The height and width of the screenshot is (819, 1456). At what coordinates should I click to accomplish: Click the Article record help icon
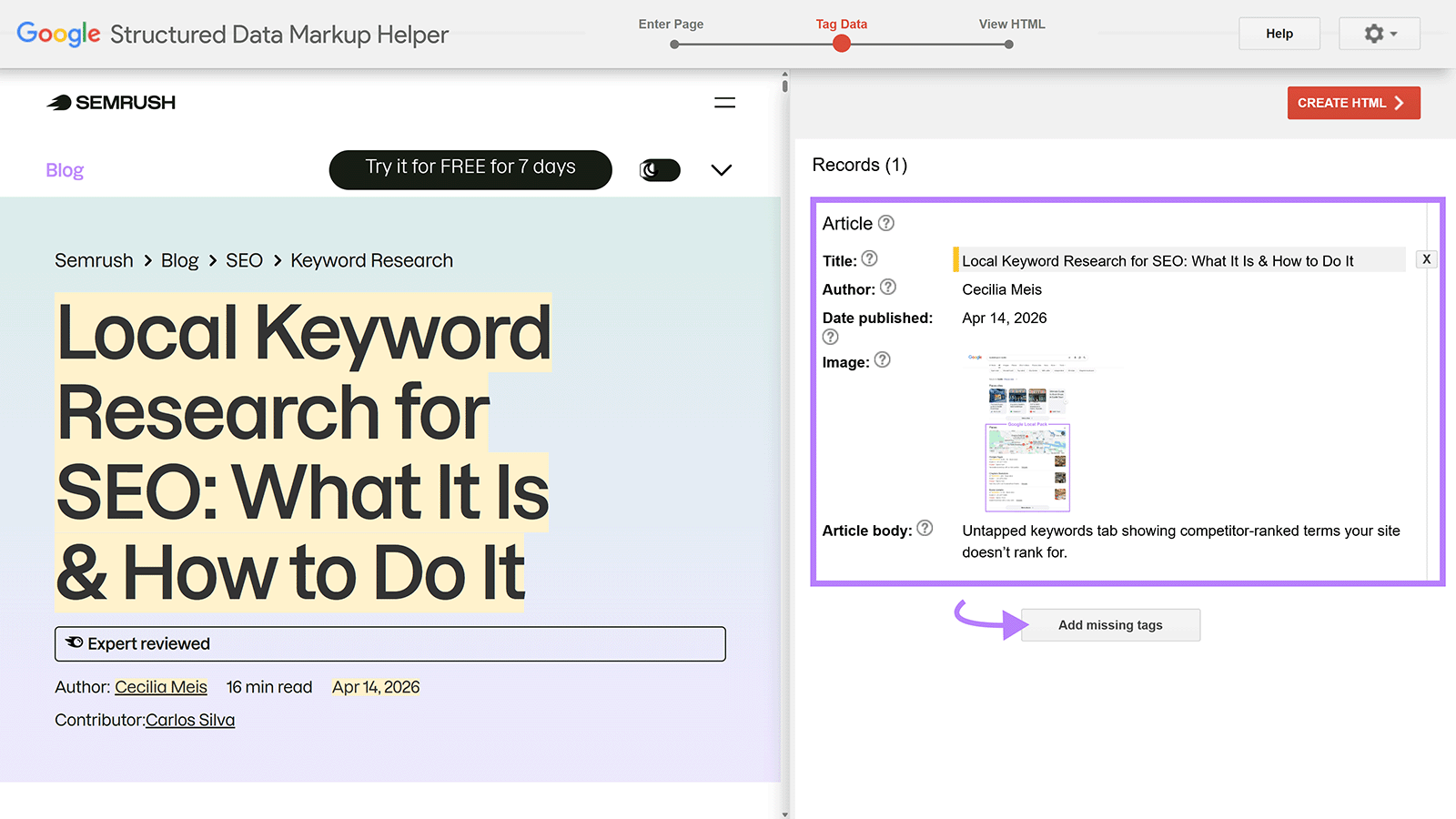(885, 223)
